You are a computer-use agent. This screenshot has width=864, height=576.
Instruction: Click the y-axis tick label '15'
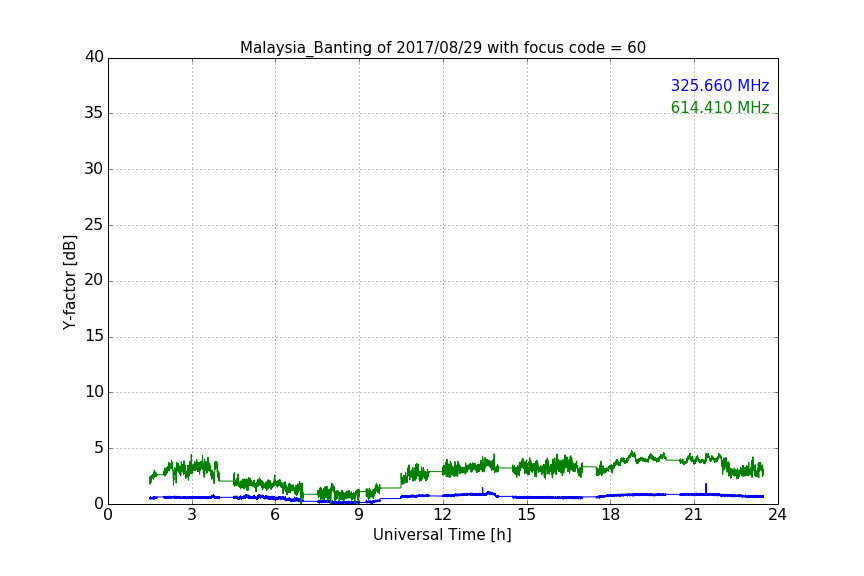click(x=94, y=336)
